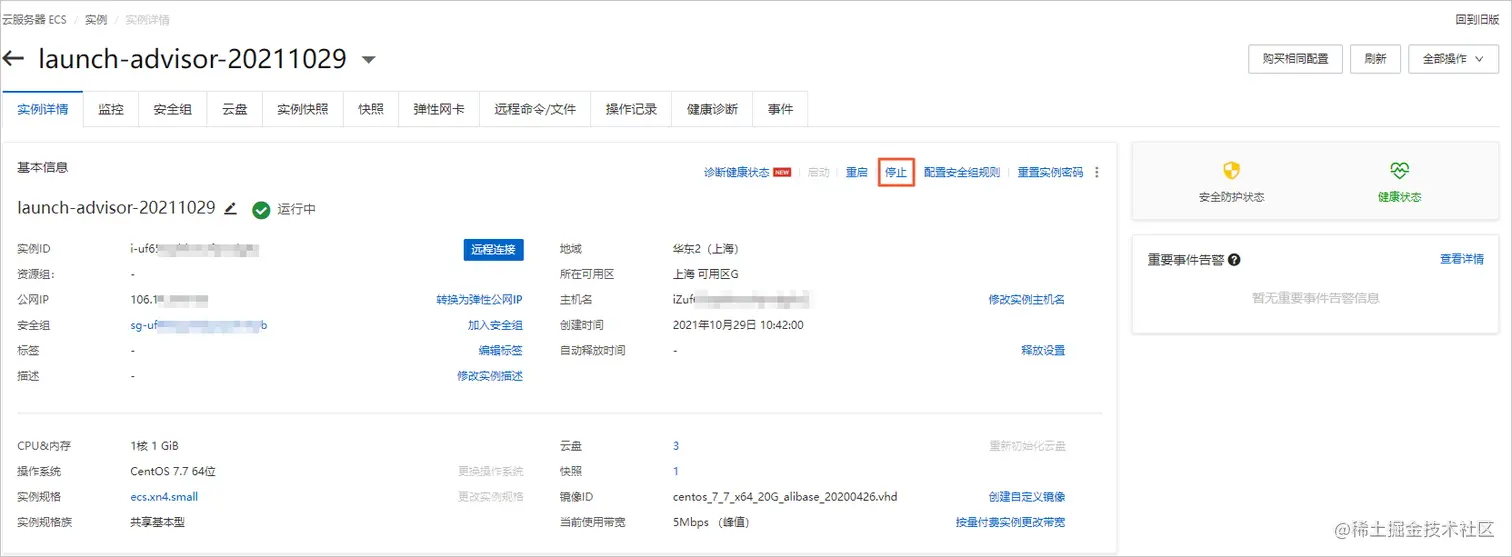Click the 安全防护状态 label
The image size is (1512, 557).
(1231, 197)
